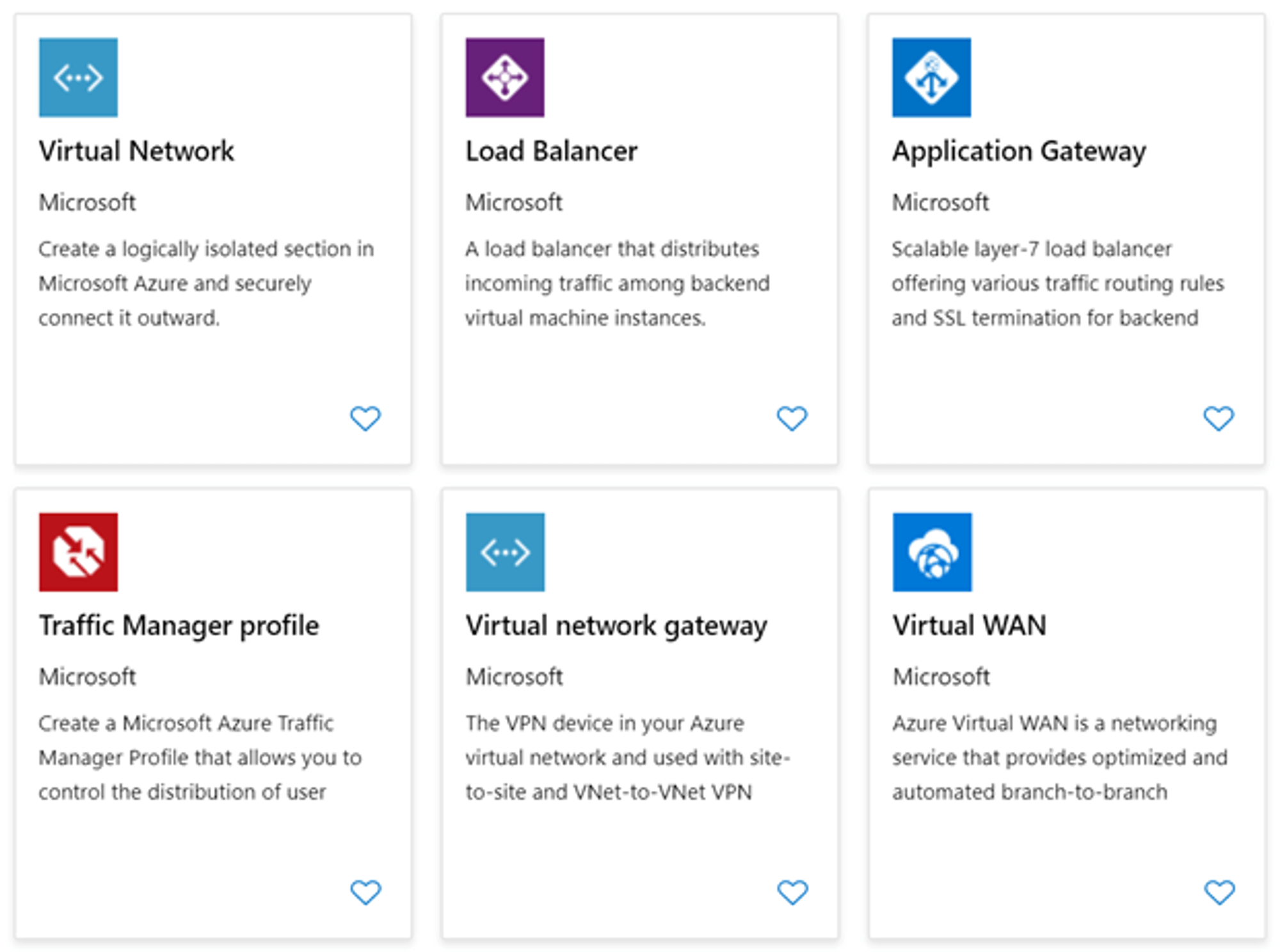Toggle the heart on Load Balancer card
The height and width of the screenshot is (952, 1280).
[x=793, y=418]
